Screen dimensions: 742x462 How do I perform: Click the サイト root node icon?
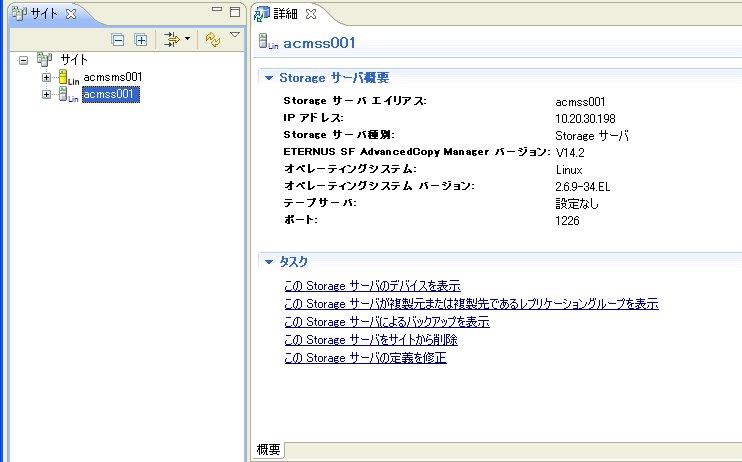(44, 60)
